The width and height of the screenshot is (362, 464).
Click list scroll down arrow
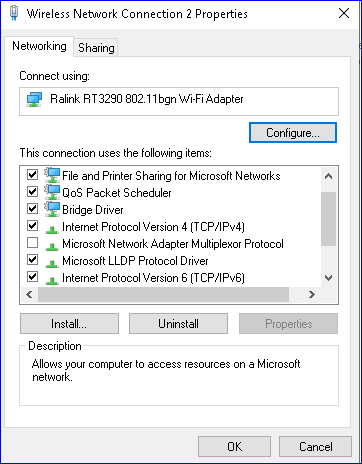point(328,278)
